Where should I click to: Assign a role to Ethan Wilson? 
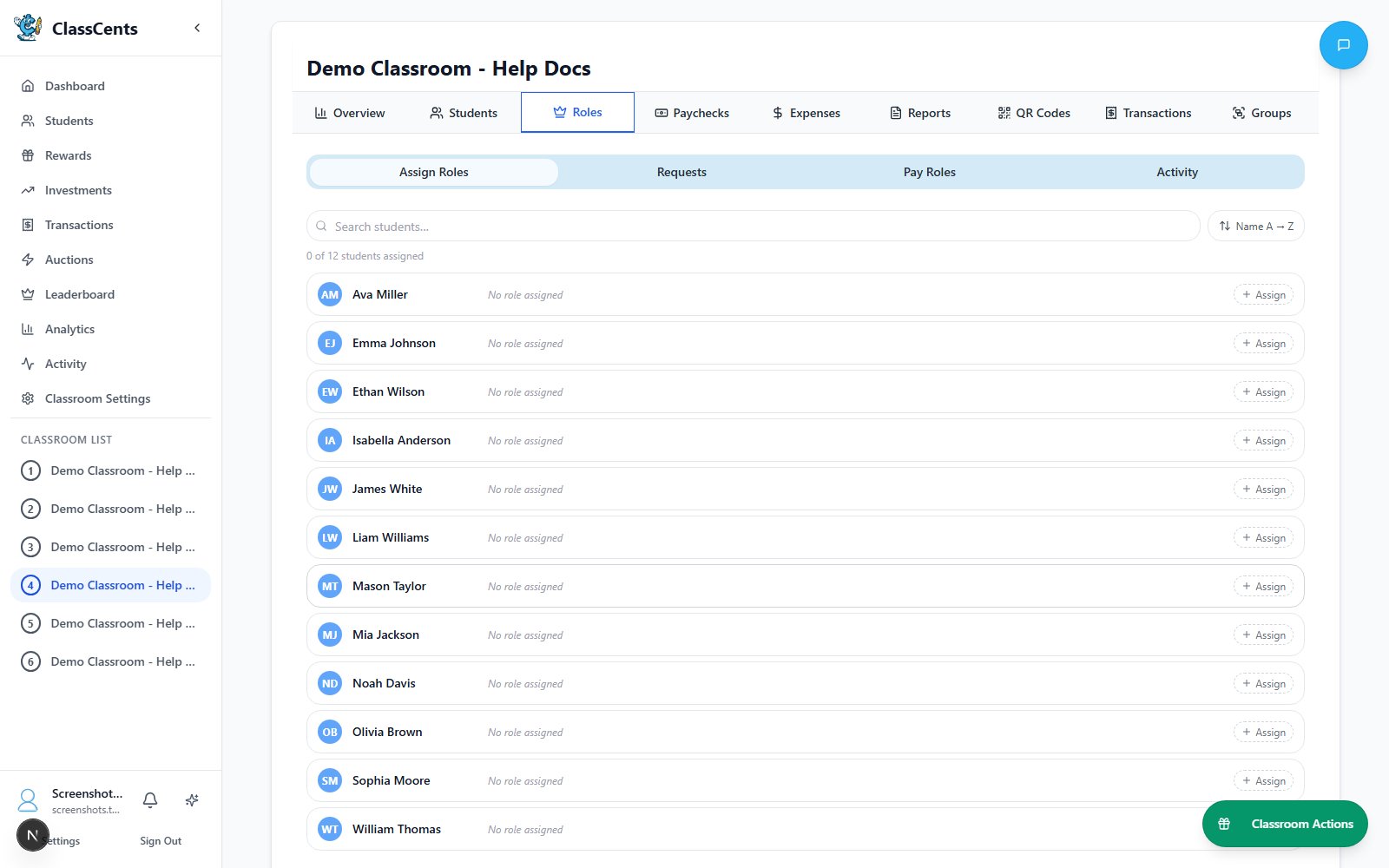pos(1263,392)
